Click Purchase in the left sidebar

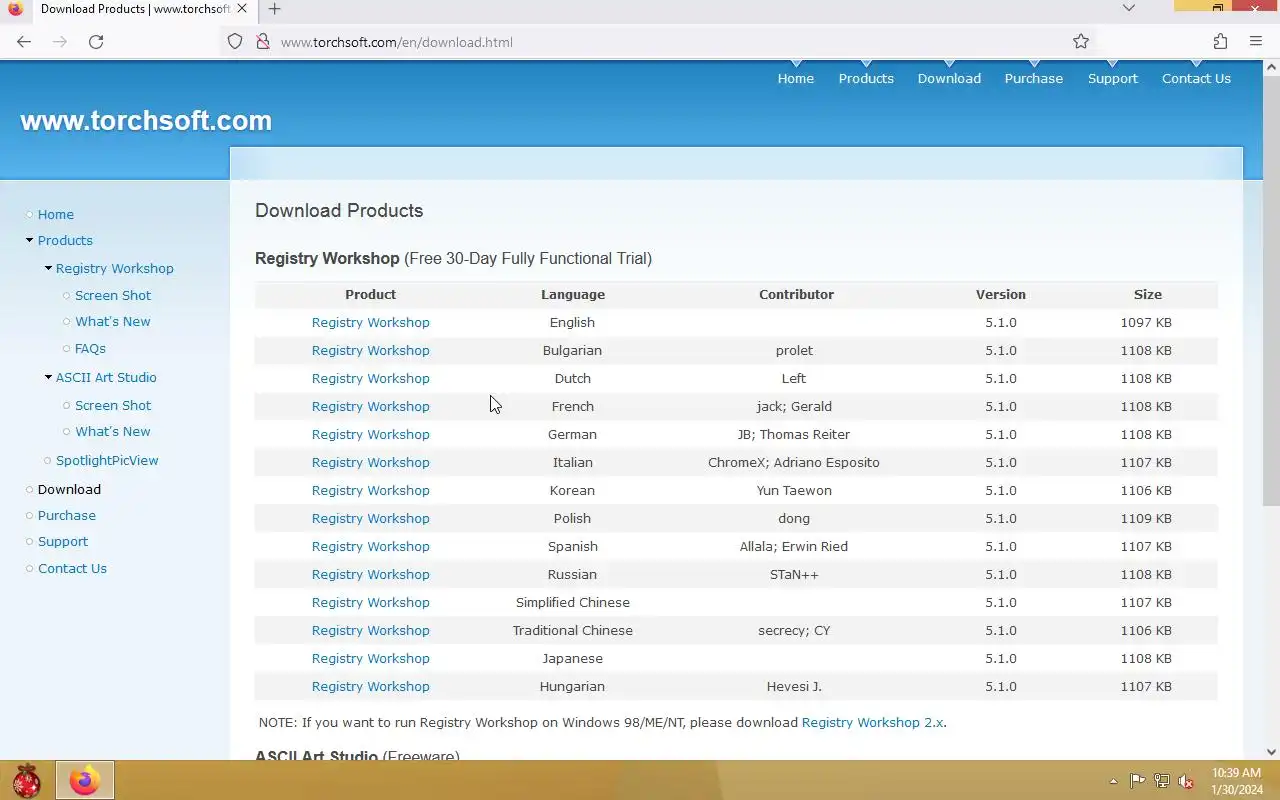point(67,515)
